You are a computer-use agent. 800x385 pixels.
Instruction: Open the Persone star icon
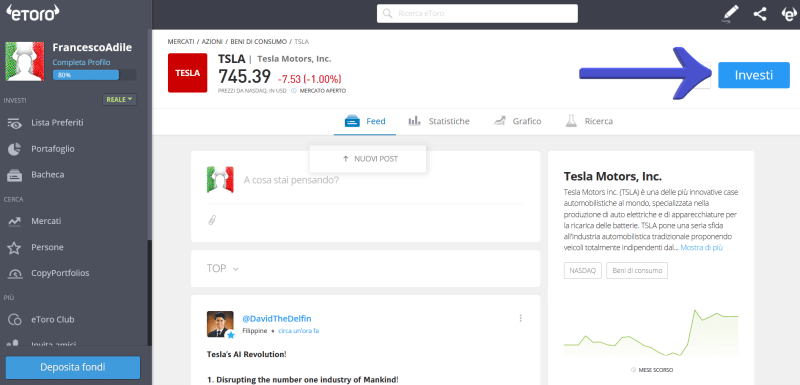[14, 248]
